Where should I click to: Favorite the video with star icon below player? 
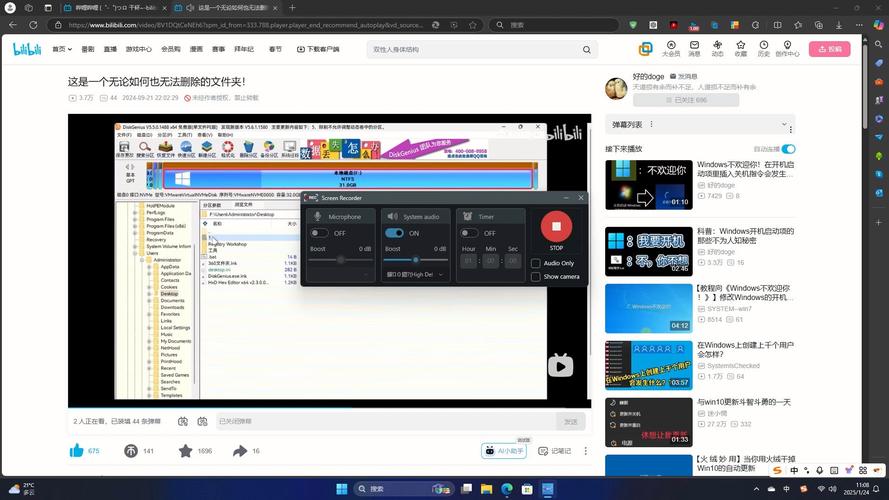(185, 451)
